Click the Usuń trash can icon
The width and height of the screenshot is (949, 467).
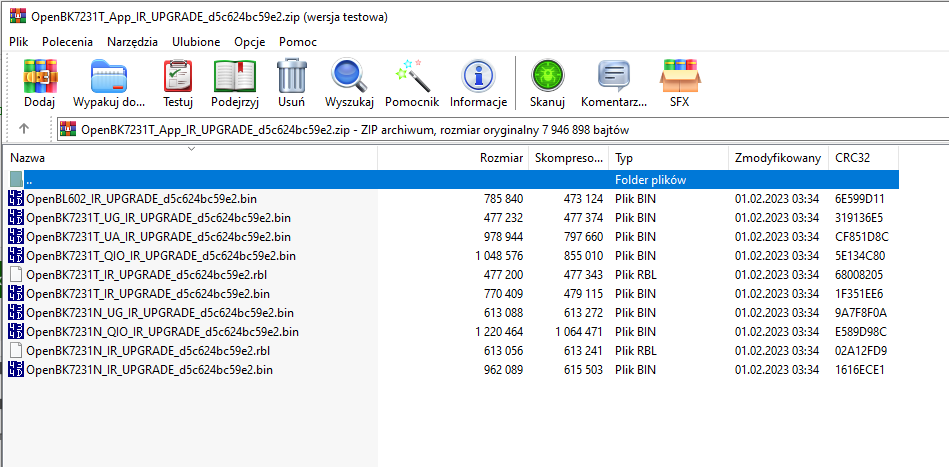click(x=292, y=76)
